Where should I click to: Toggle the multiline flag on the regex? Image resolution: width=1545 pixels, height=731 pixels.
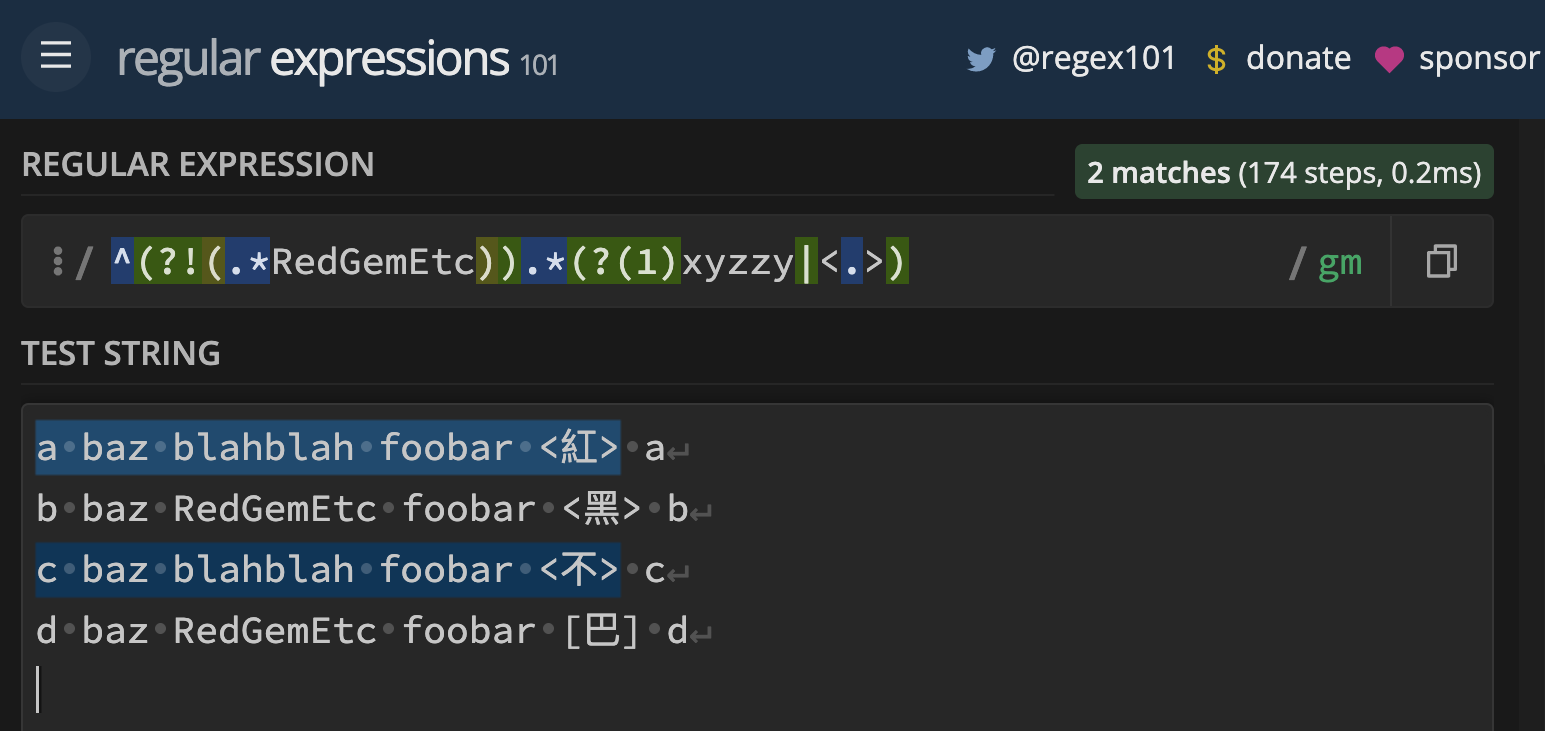pyautogui.click(x=1352, y=262)
